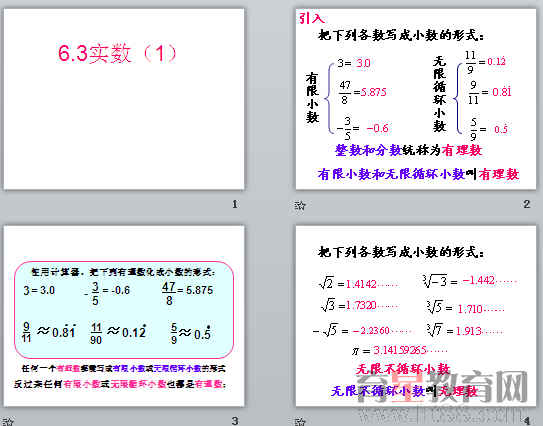
Task: Click the 47/8 = 5.875 equation in cyan box
Action: point(187,293)
